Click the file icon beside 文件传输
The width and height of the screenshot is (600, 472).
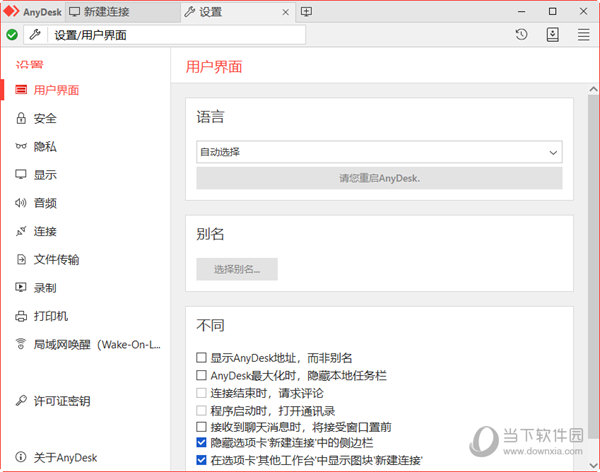21,259
